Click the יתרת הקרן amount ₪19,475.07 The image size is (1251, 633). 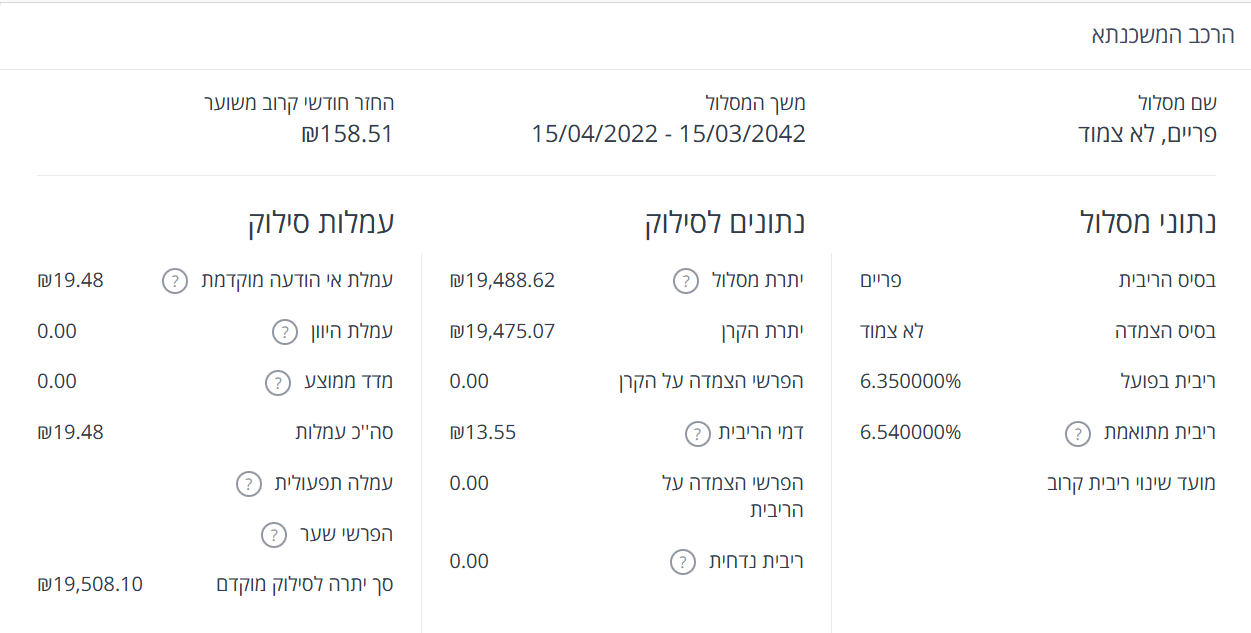coord(502,331)
